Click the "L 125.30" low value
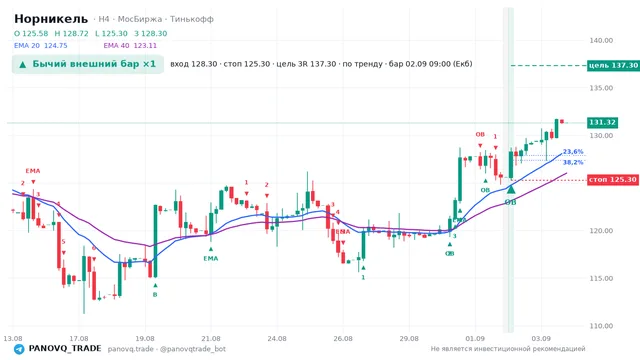Screen dimensions: 640x360 coord(111,33)
